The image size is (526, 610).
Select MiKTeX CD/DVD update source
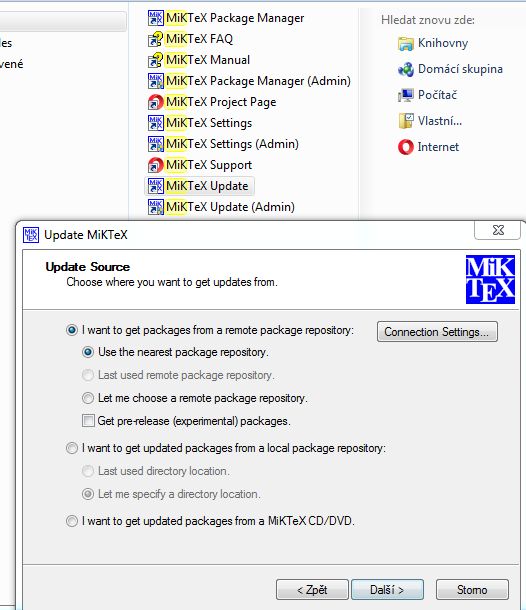click(x=72, y=521)
